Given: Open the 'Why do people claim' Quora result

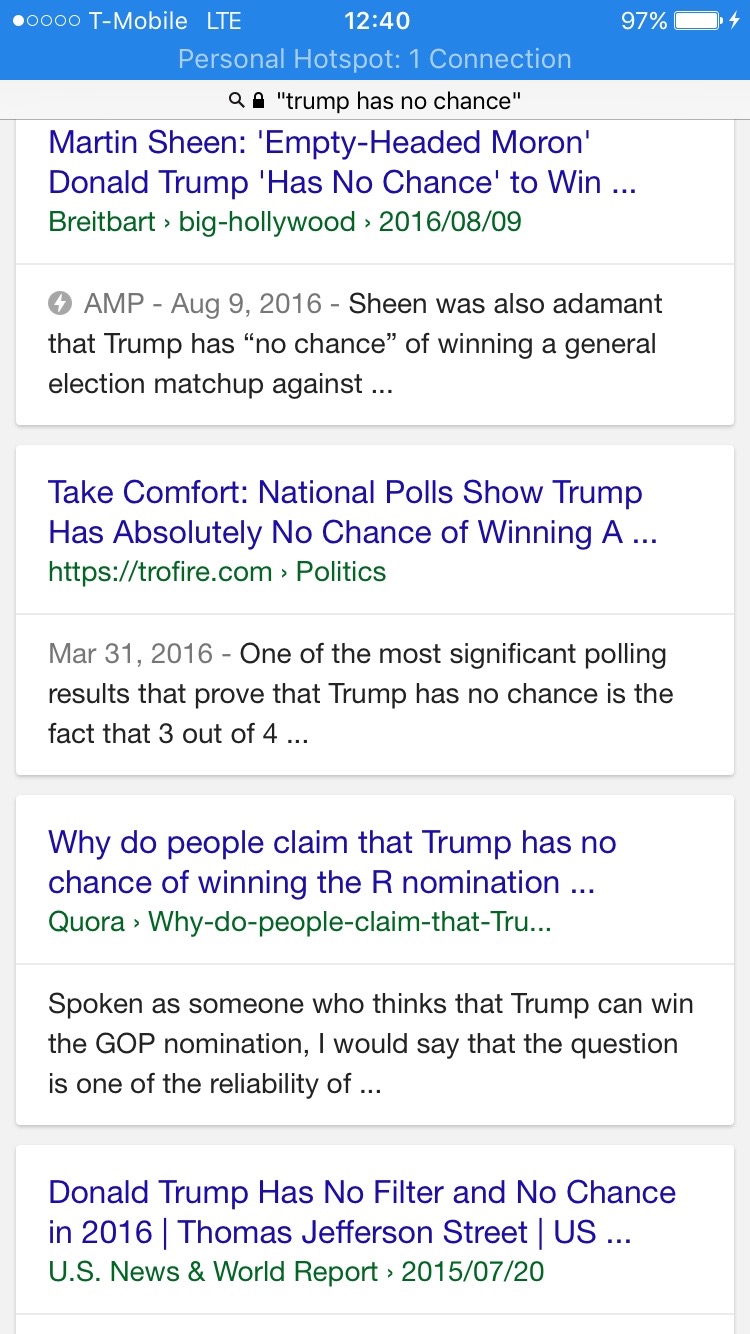Looking at the screenshot, I should point(332,862).
